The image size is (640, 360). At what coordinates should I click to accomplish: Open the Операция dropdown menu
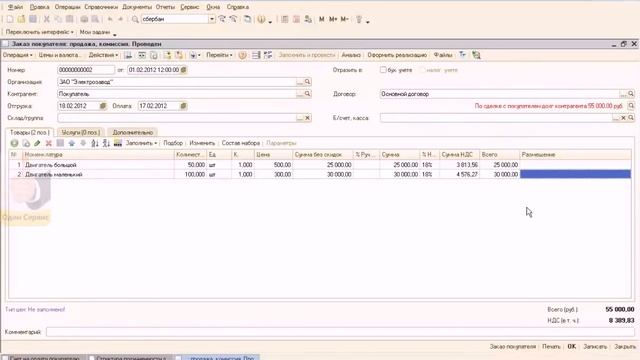coord(18,55)
